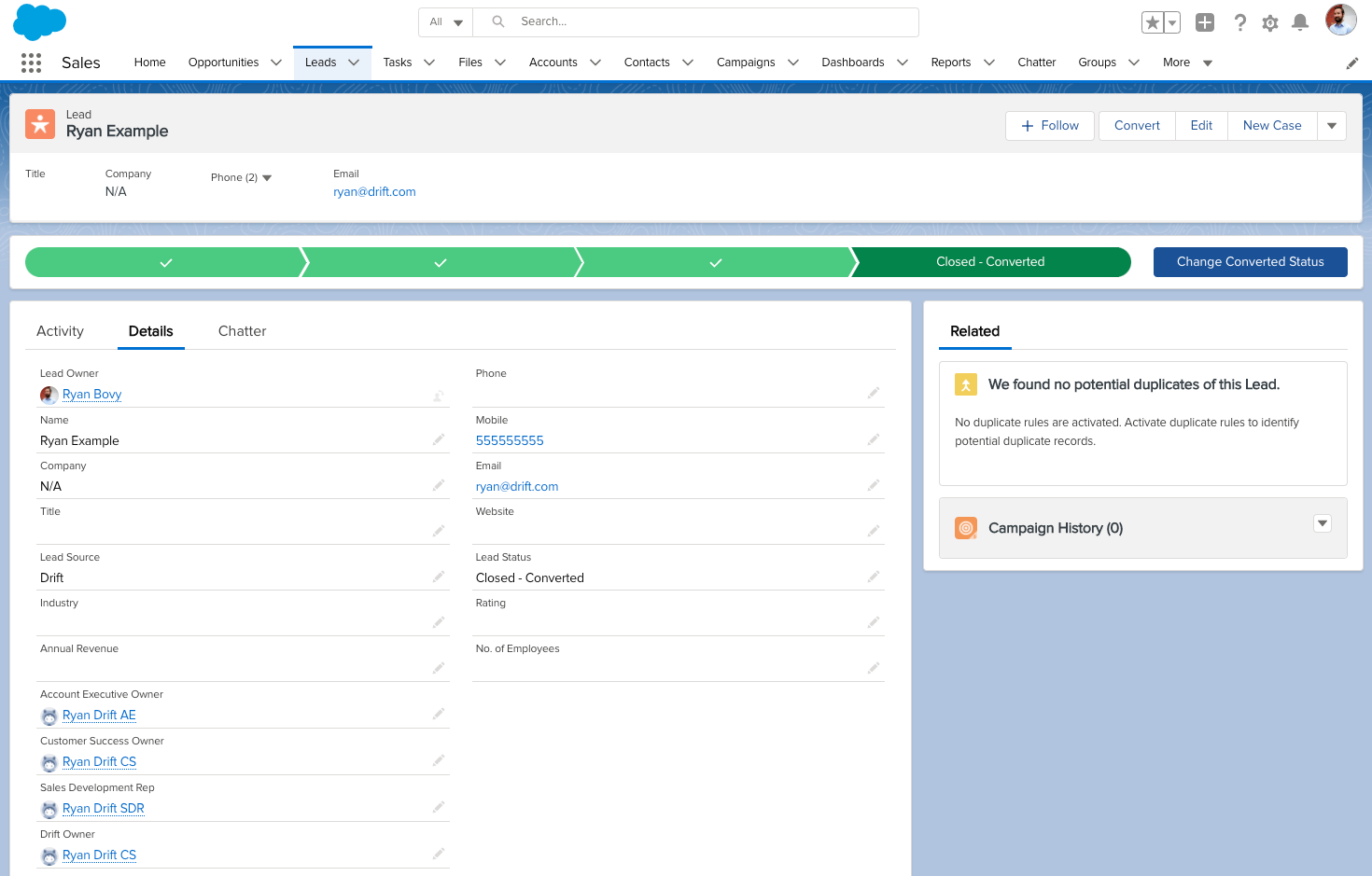
Task: Click the ryan@drift.com email in the header
Action: (374, 192)
